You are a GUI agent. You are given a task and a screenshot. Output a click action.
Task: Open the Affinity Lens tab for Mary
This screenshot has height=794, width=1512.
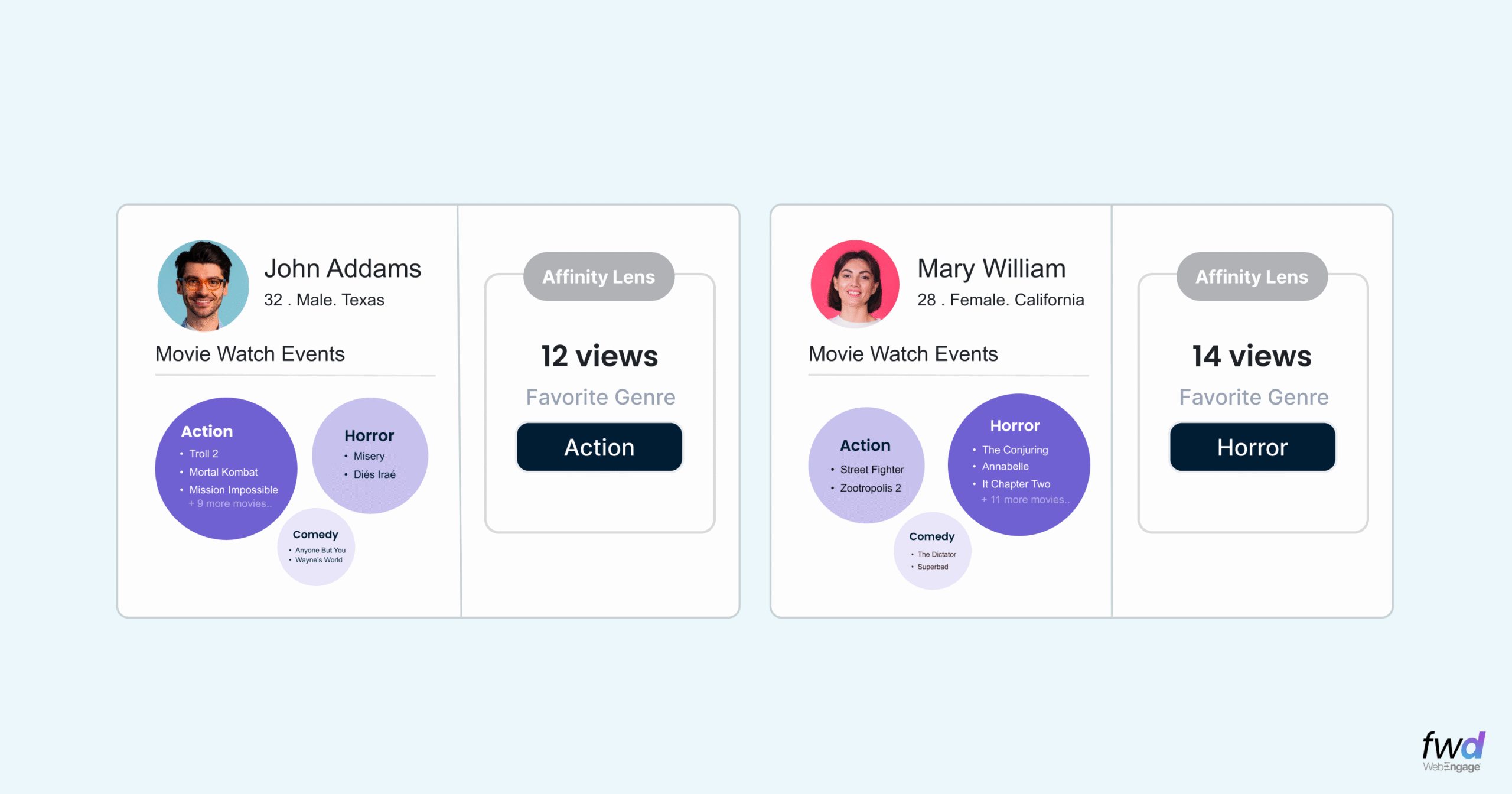[x=1252, y=276]
